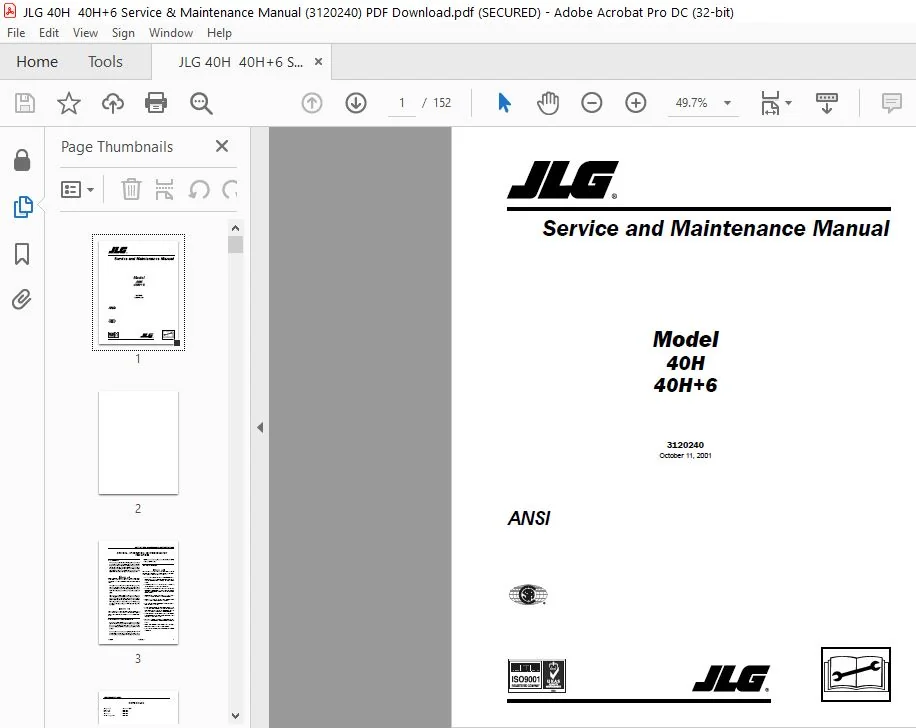Zoom in with plus icon
Screen dimensions: 916x728
pos(636,103)
